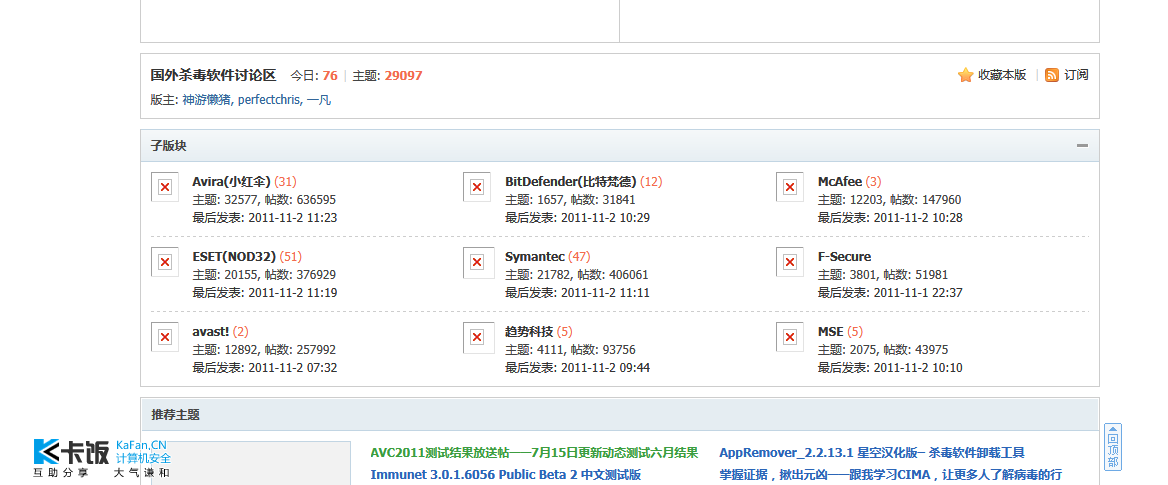The height and width of the screenshot is (485, 1168).
Task: Click the star icon for 收藏本版
Action: (x=965, y=75)
